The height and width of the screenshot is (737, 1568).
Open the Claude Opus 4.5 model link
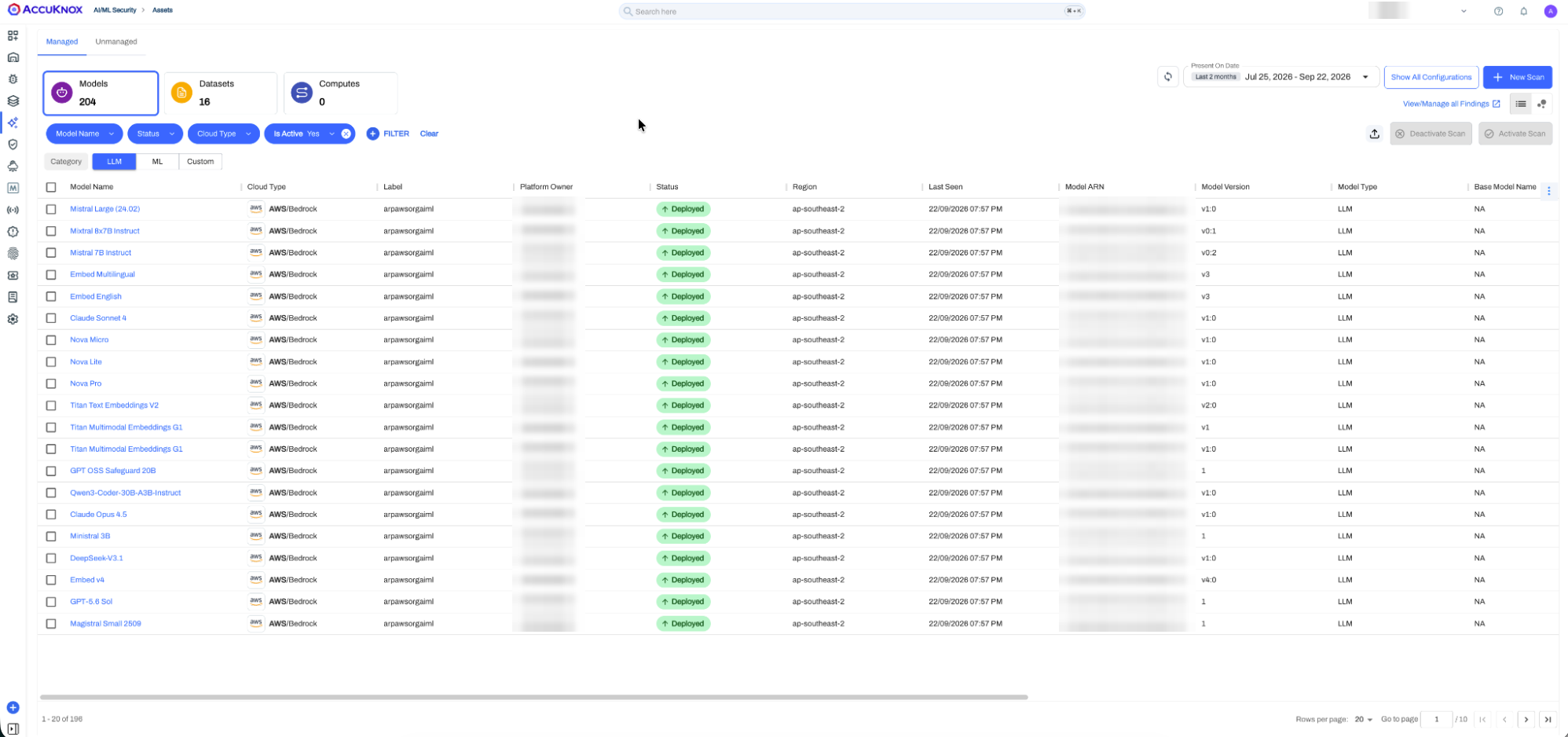[98, 515]
